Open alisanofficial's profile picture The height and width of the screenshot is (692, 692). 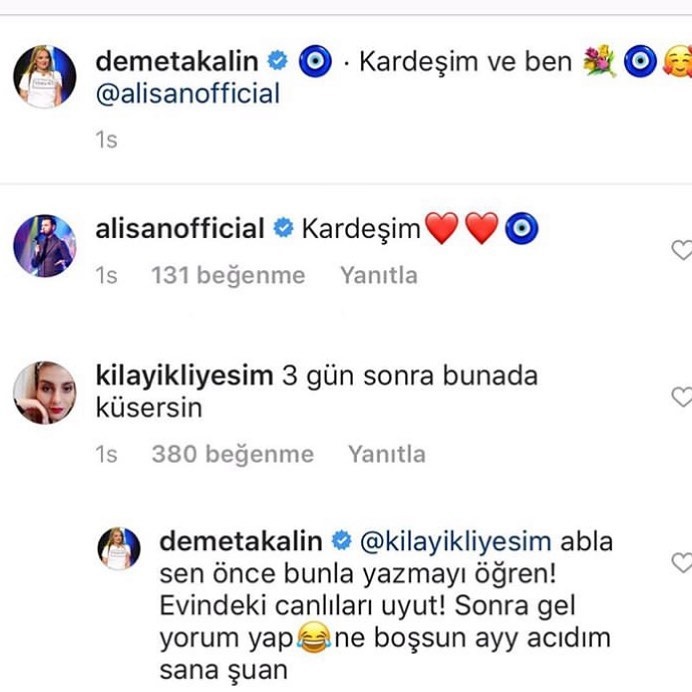coord(45,246)
